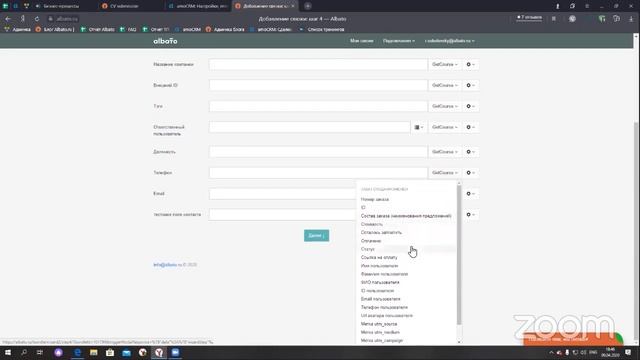Screen dimensions: 640x360
Task: Launch Edge from the taskbar
Action: 78,353
